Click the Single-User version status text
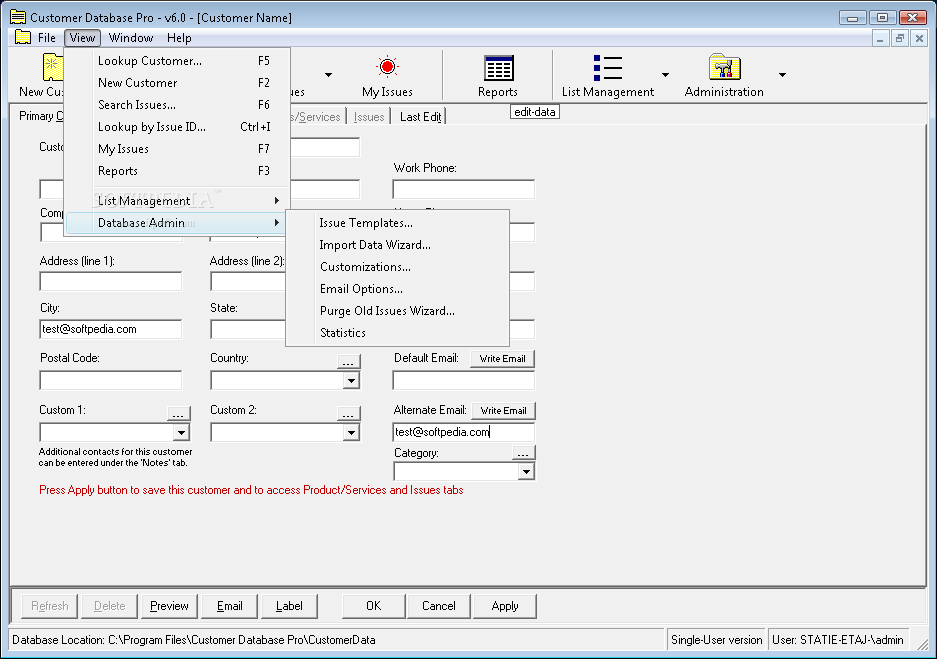This screenshot has width=937, height=659. point(716,640)
